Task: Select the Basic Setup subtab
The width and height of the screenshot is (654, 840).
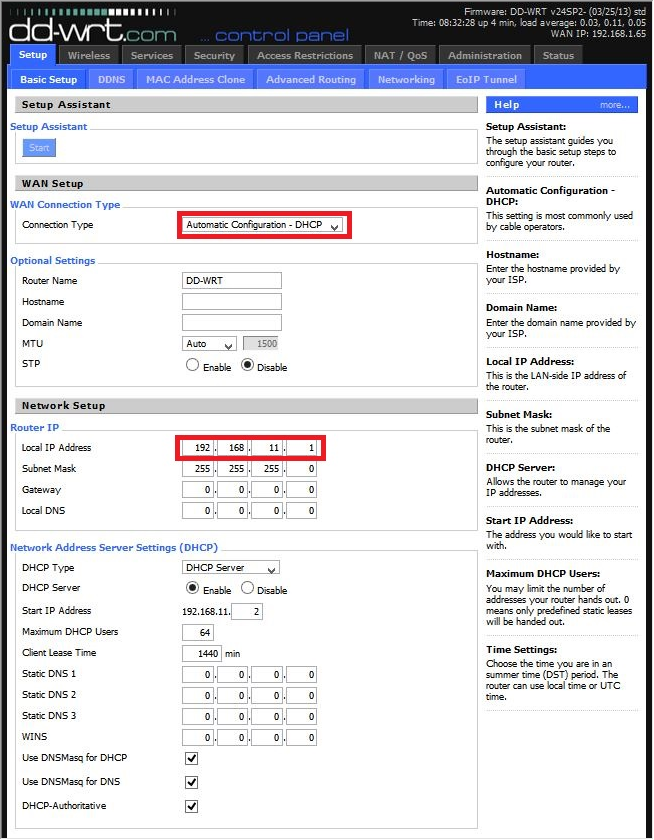Action: coord(49,79)
